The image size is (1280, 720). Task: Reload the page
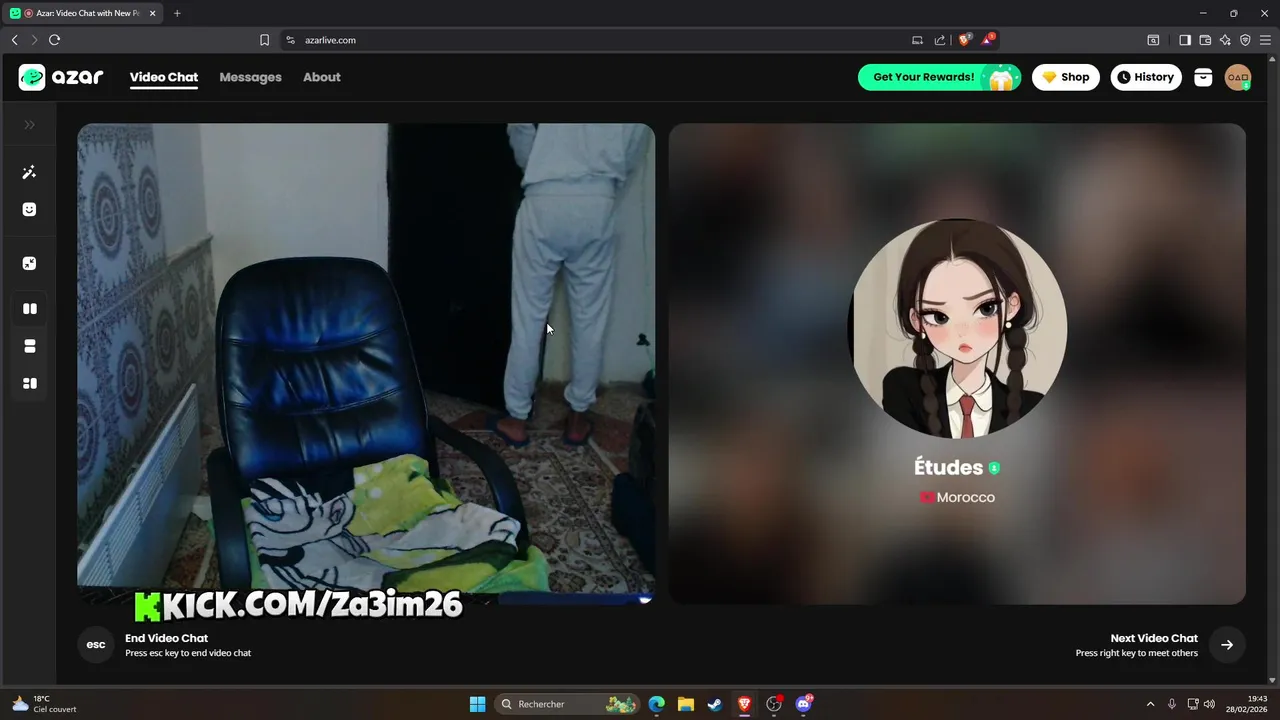[54, 40]
